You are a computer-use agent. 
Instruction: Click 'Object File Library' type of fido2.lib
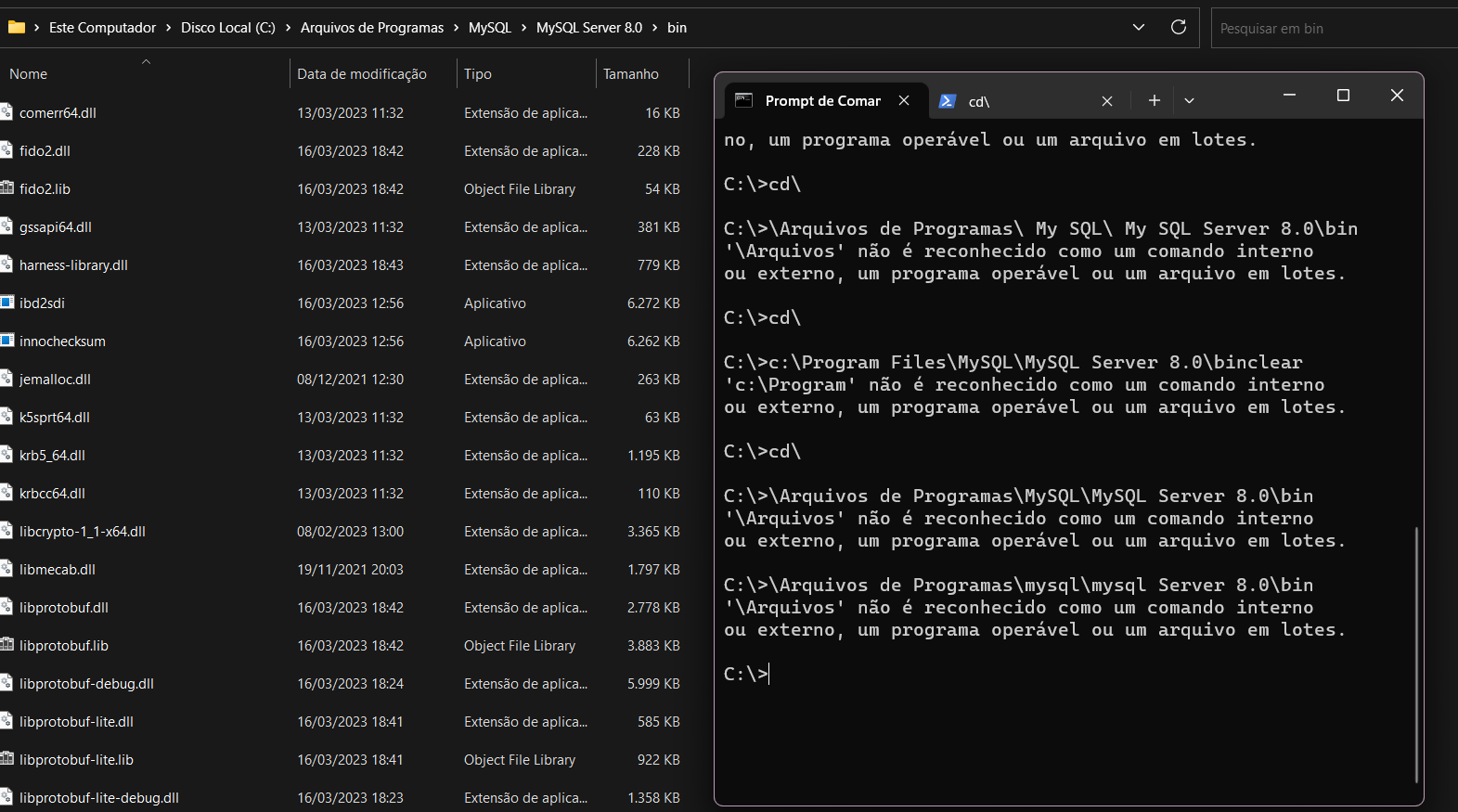pyautogui.click(x=520, y=189)
